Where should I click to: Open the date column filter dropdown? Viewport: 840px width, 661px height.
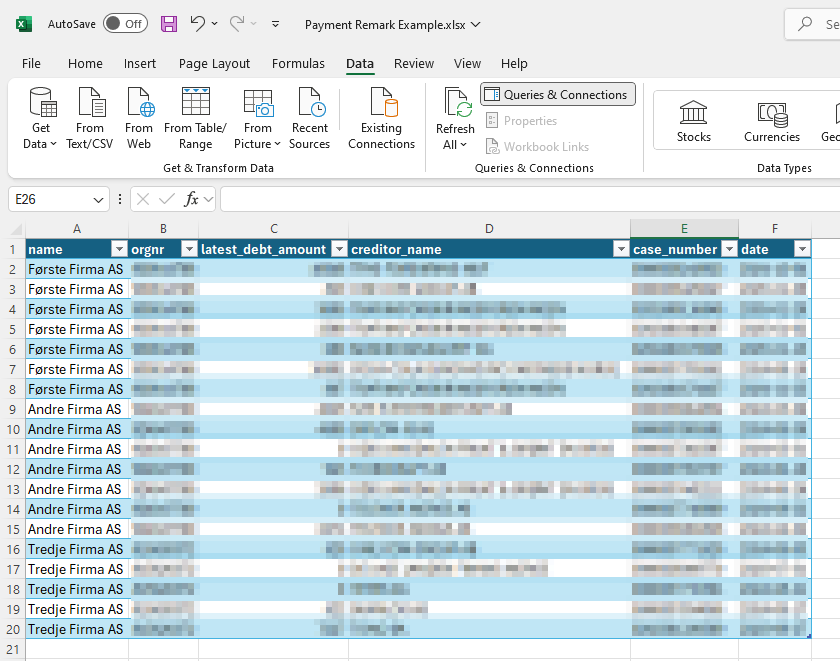[802, 249]
